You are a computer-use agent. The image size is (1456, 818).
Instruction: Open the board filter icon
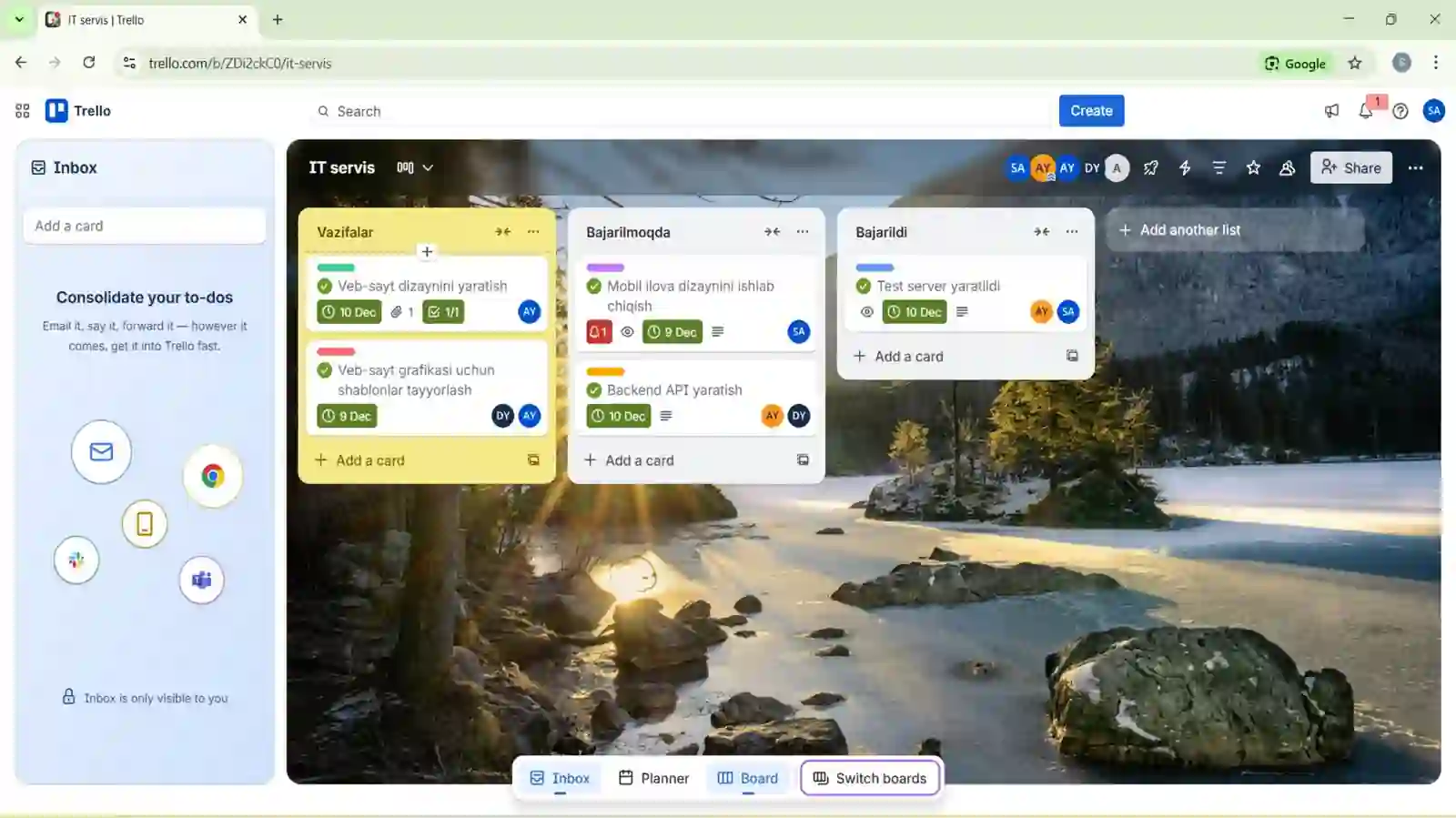(1219, 167)
